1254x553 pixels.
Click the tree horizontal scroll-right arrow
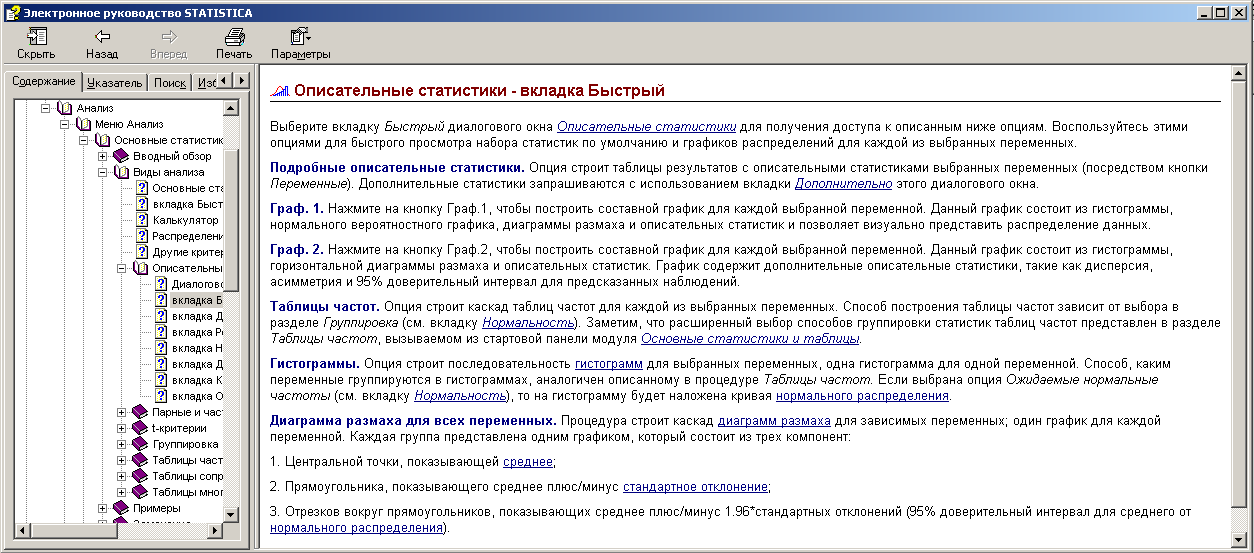215,531
